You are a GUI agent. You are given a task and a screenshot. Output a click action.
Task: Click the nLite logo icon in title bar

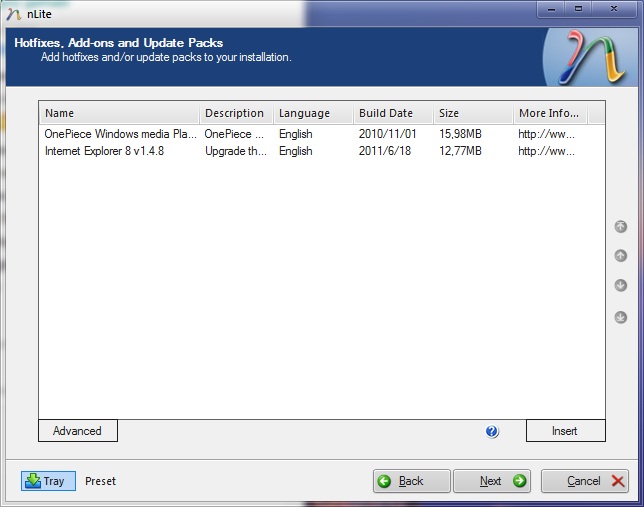pyautogui.click(x=14, y=14)
